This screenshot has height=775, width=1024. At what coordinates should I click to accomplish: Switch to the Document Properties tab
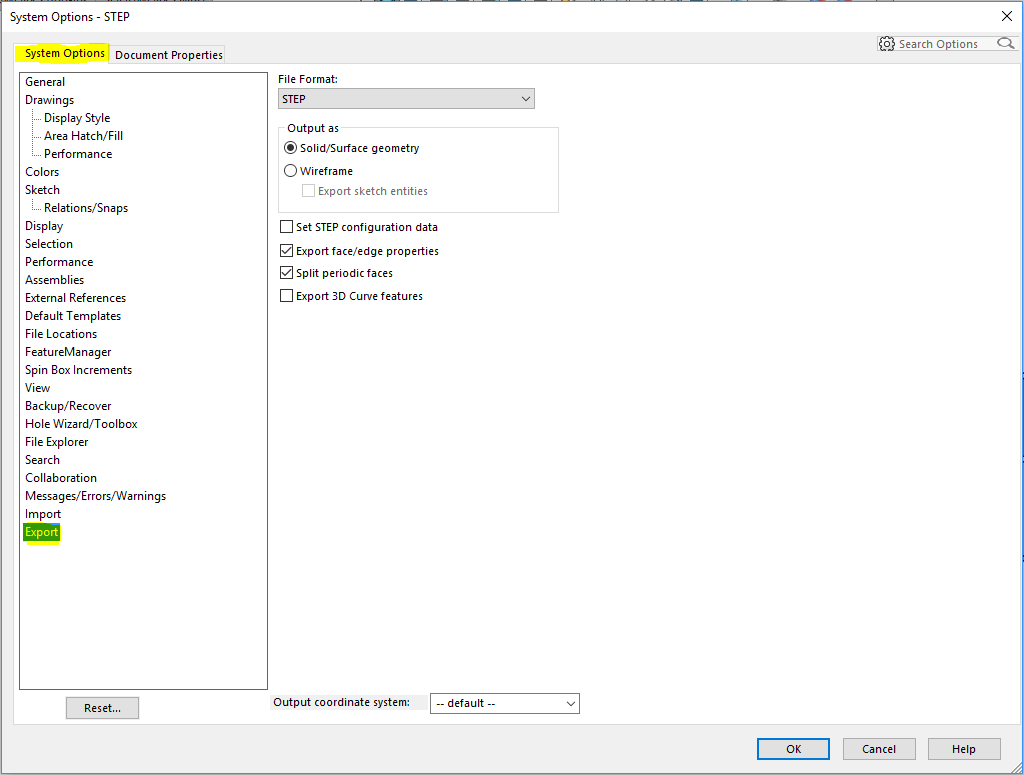(x=168, y=55)
